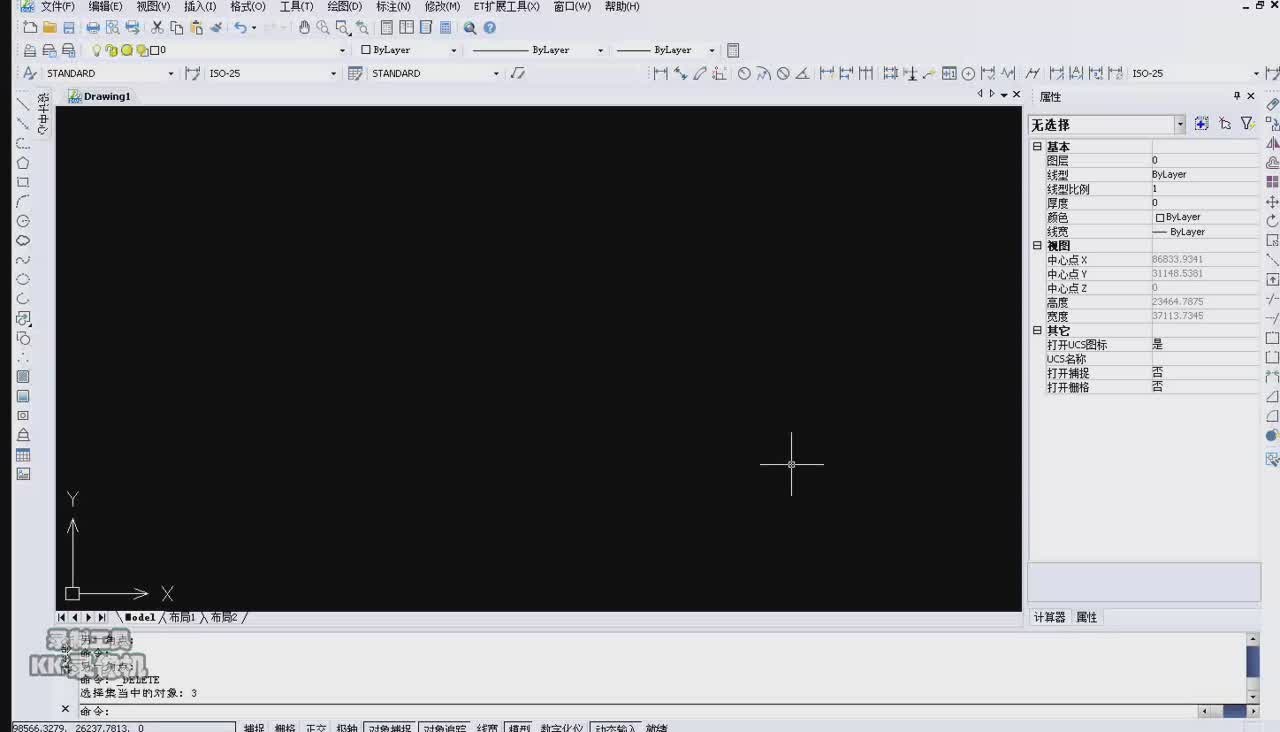Collapse the 基本 properties section
This screenshot has height=732, width=1280.
click(1037, 146)
